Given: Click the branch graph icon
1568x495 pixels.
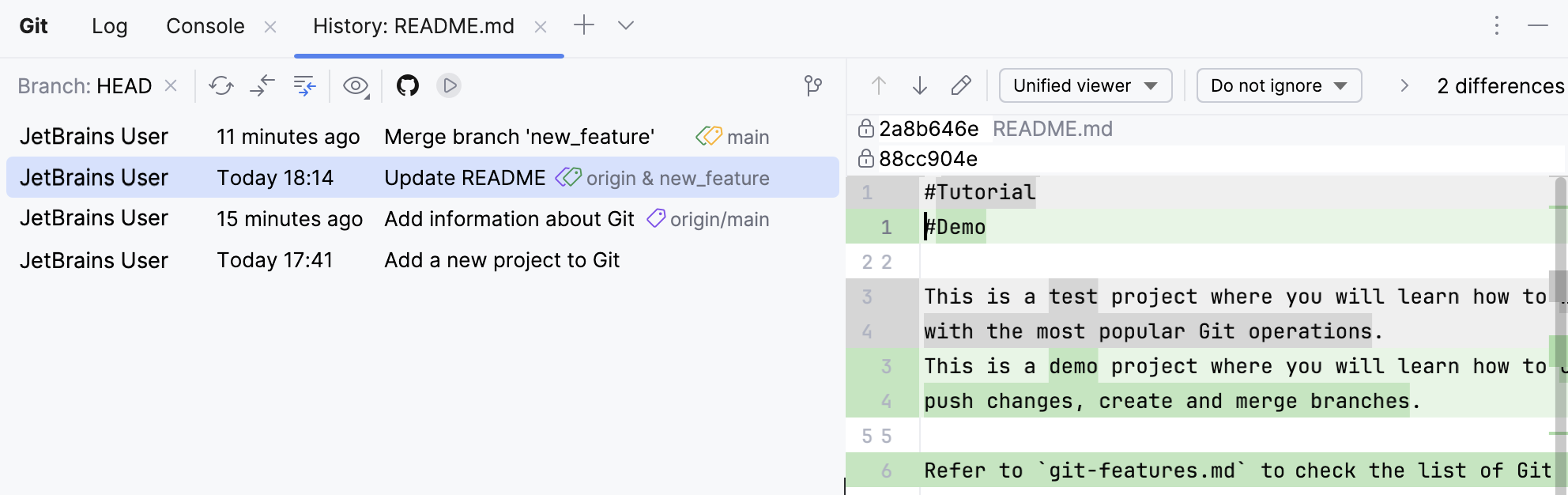Looking at the screenshot, I should point(813,85).
